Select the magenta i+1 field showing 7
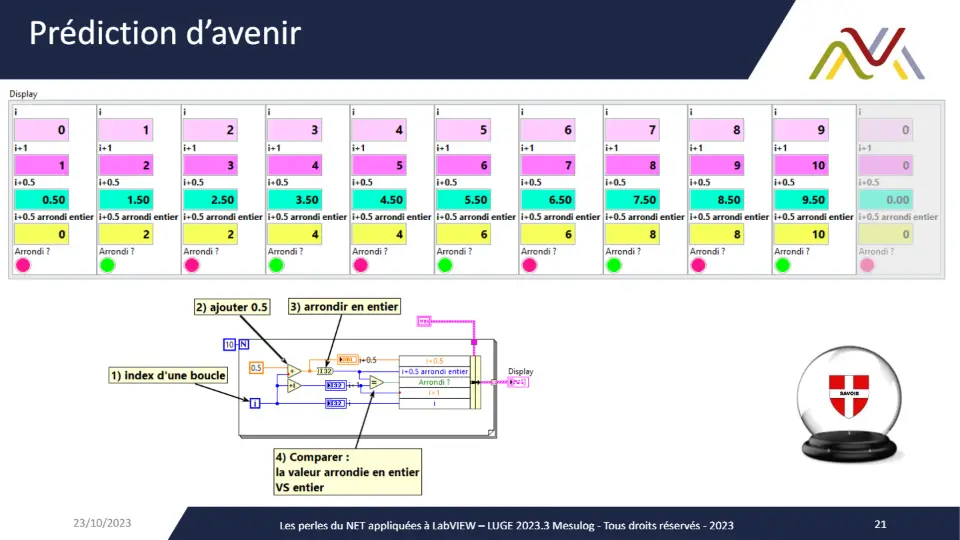 coord(548,165)
